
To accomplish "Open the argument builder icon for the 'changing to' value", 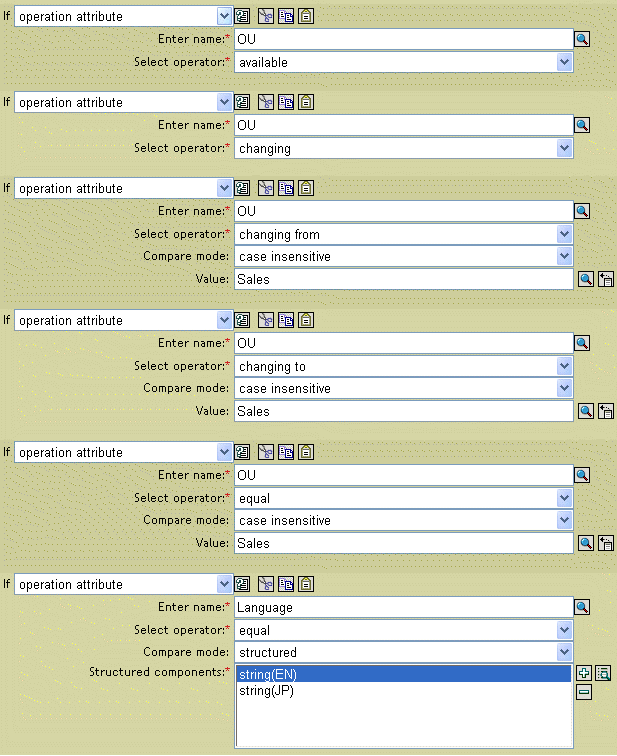I will tap(605, 412).
